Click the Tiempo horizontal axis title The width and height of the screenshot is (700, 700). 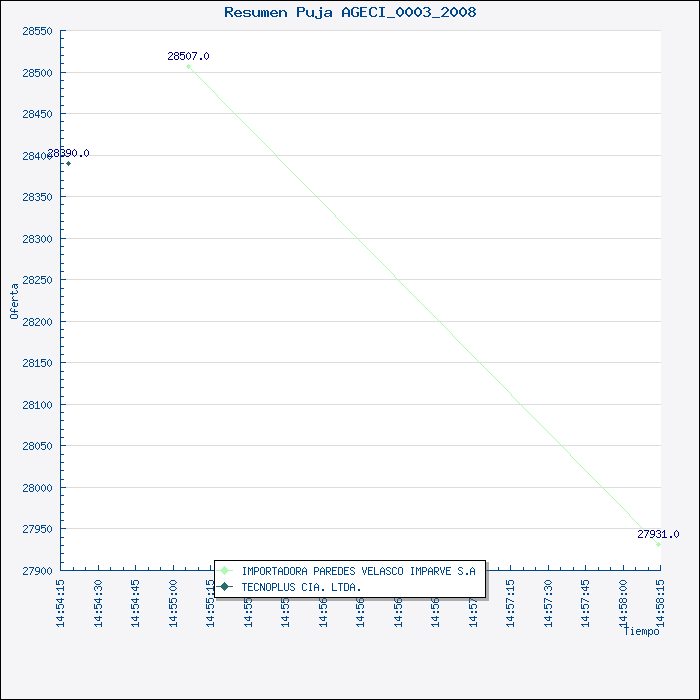[x=641, y=631]
